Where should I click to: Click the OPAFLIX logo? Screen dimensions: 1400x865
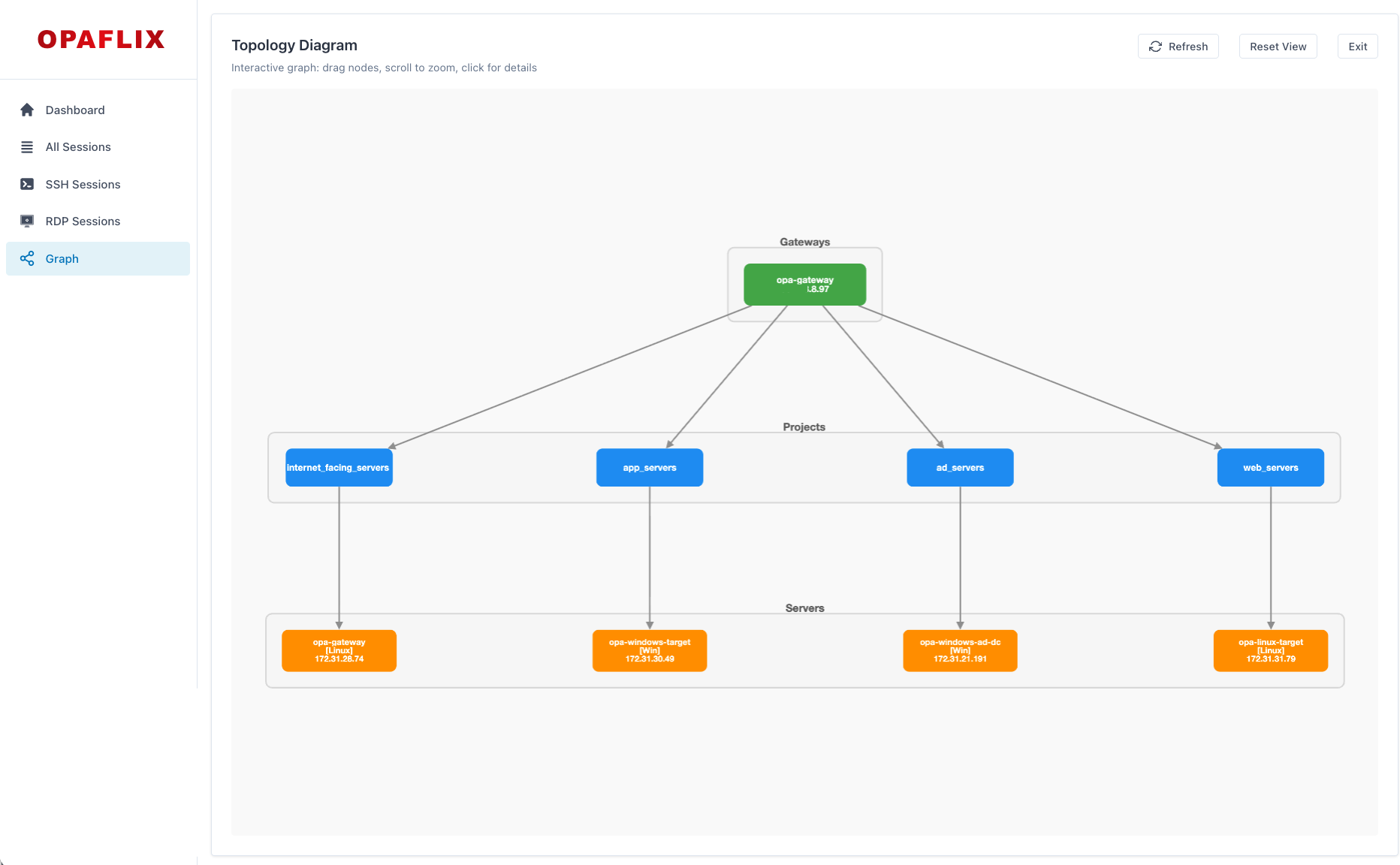(x=101, y=38)
